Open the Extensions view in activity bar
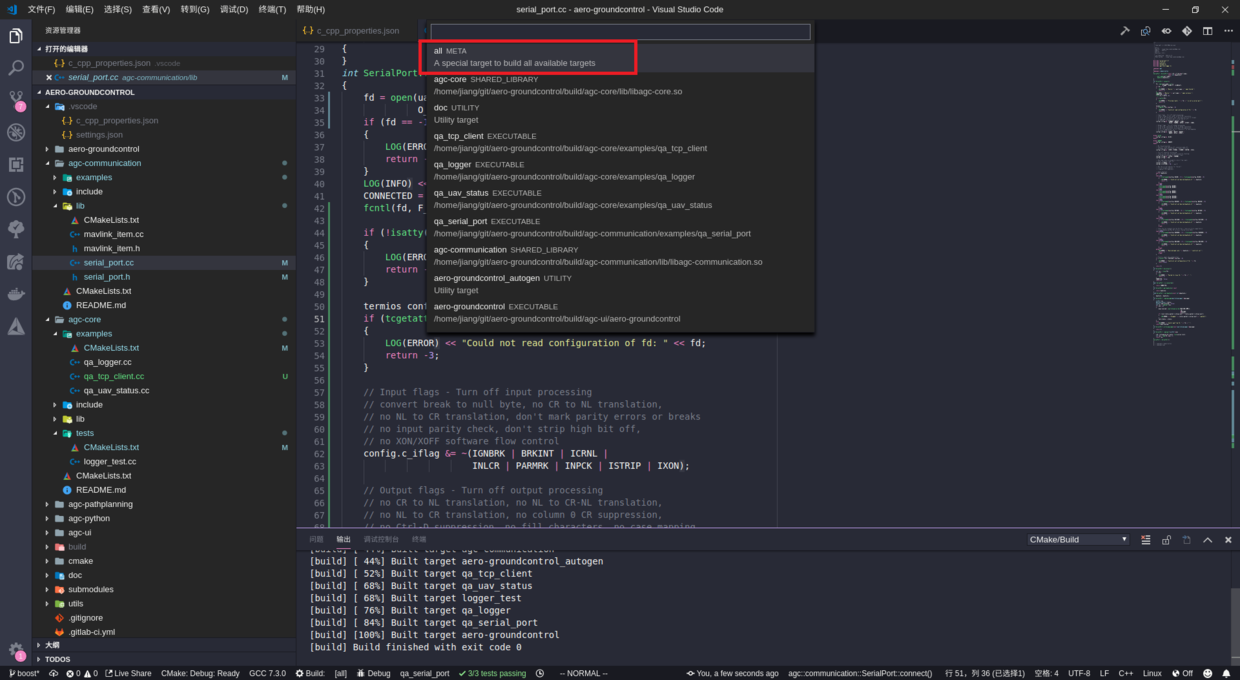 point(16,164)
